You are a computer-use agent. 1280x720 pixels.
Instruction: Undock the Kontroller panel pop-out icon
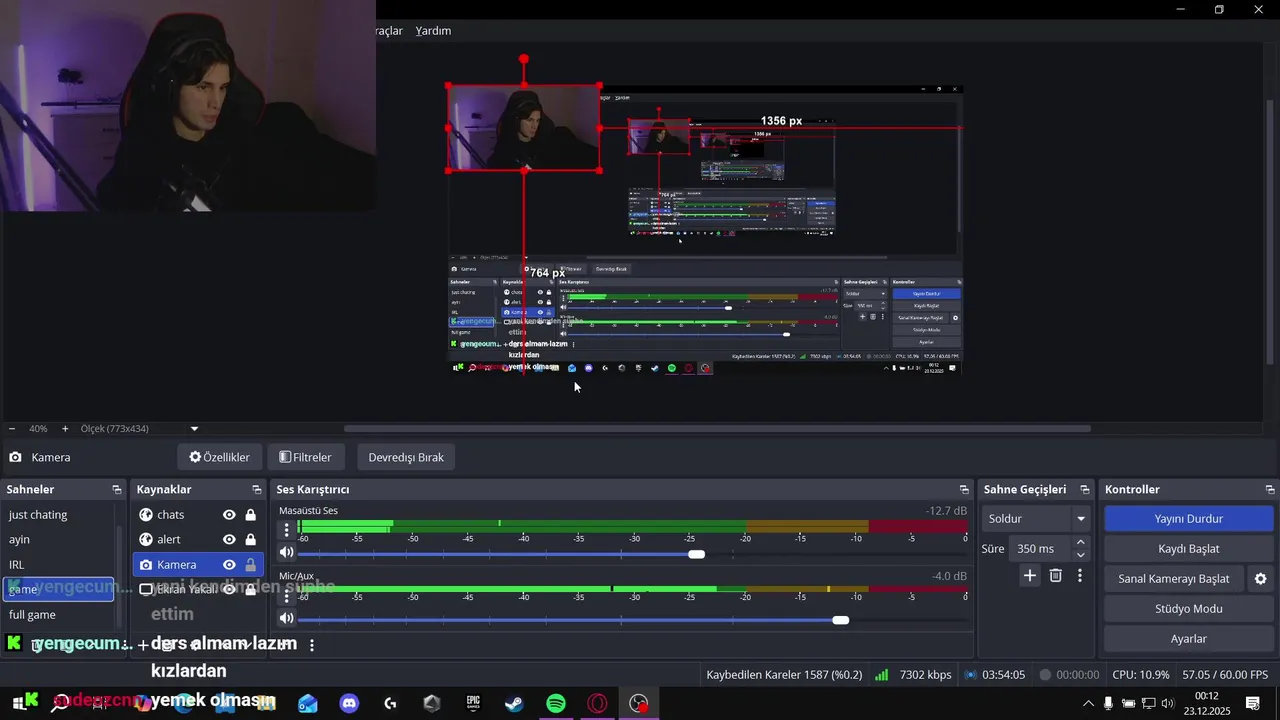(x=1270, y=490)
